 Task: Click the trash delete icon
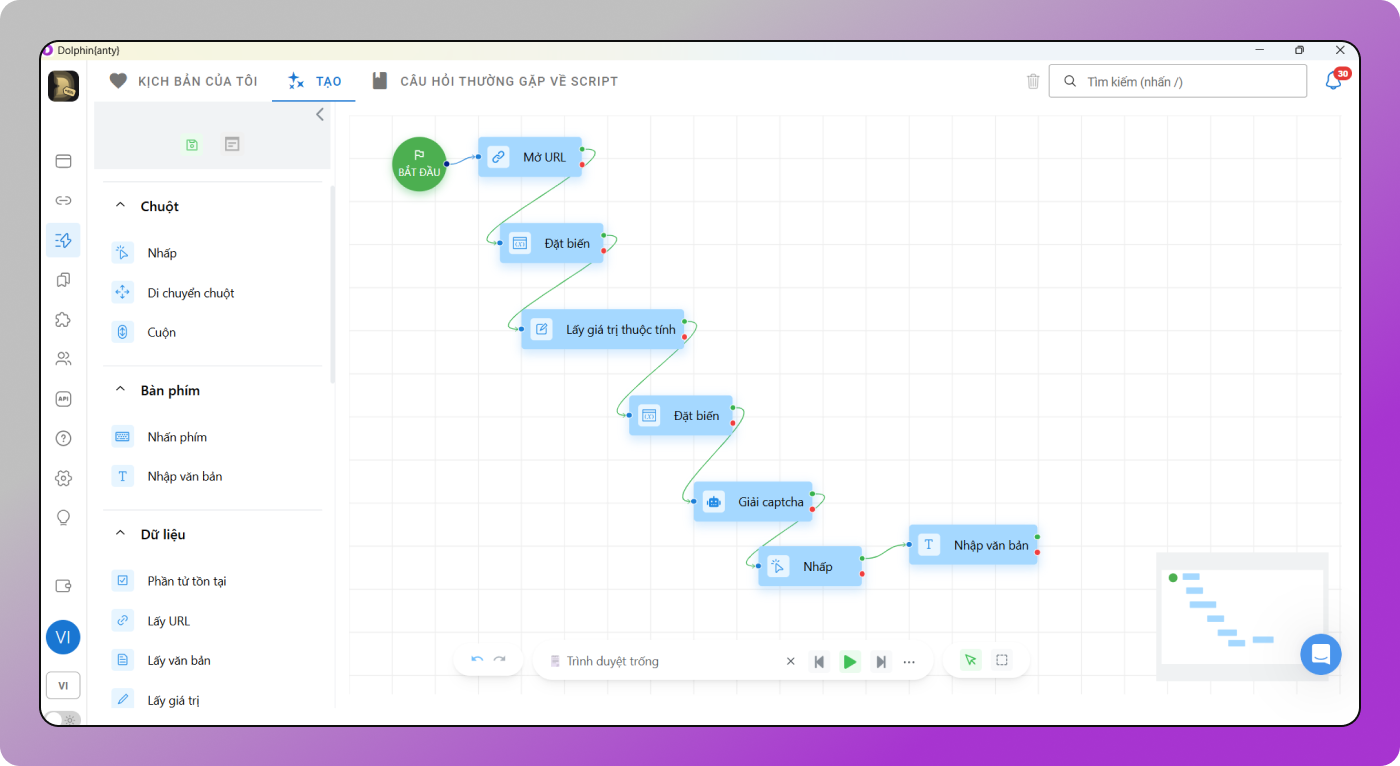point(1033,81)
